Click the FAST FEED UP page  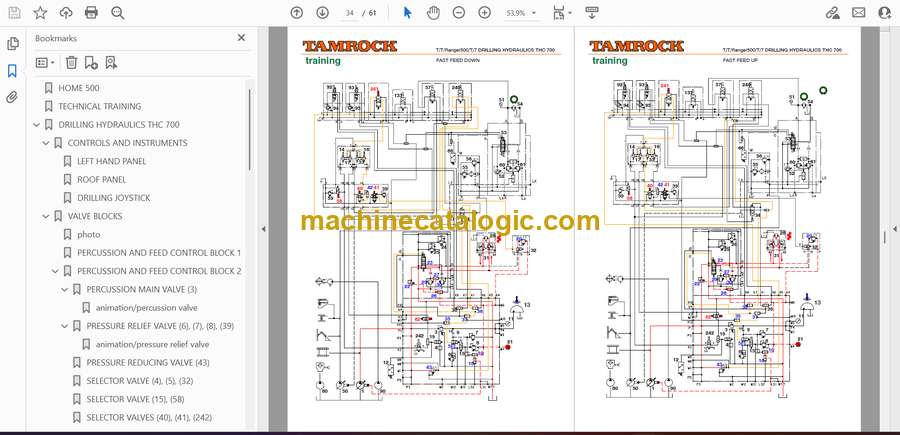(x=717, y=228)
